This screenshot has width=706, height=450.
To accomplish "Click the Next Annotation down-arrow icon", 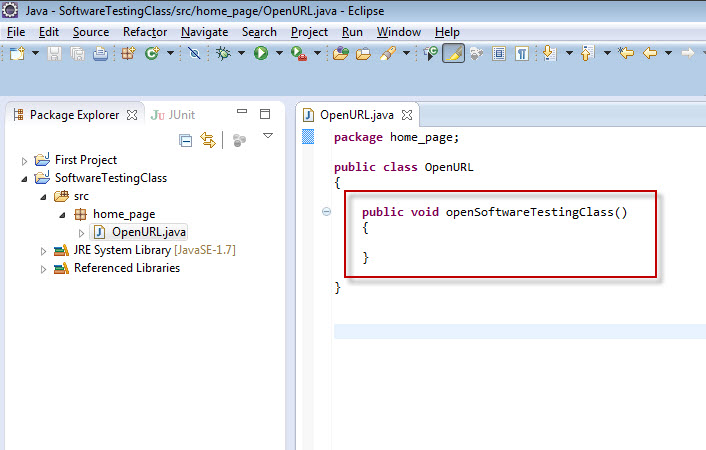I will [x=550, y=54].
